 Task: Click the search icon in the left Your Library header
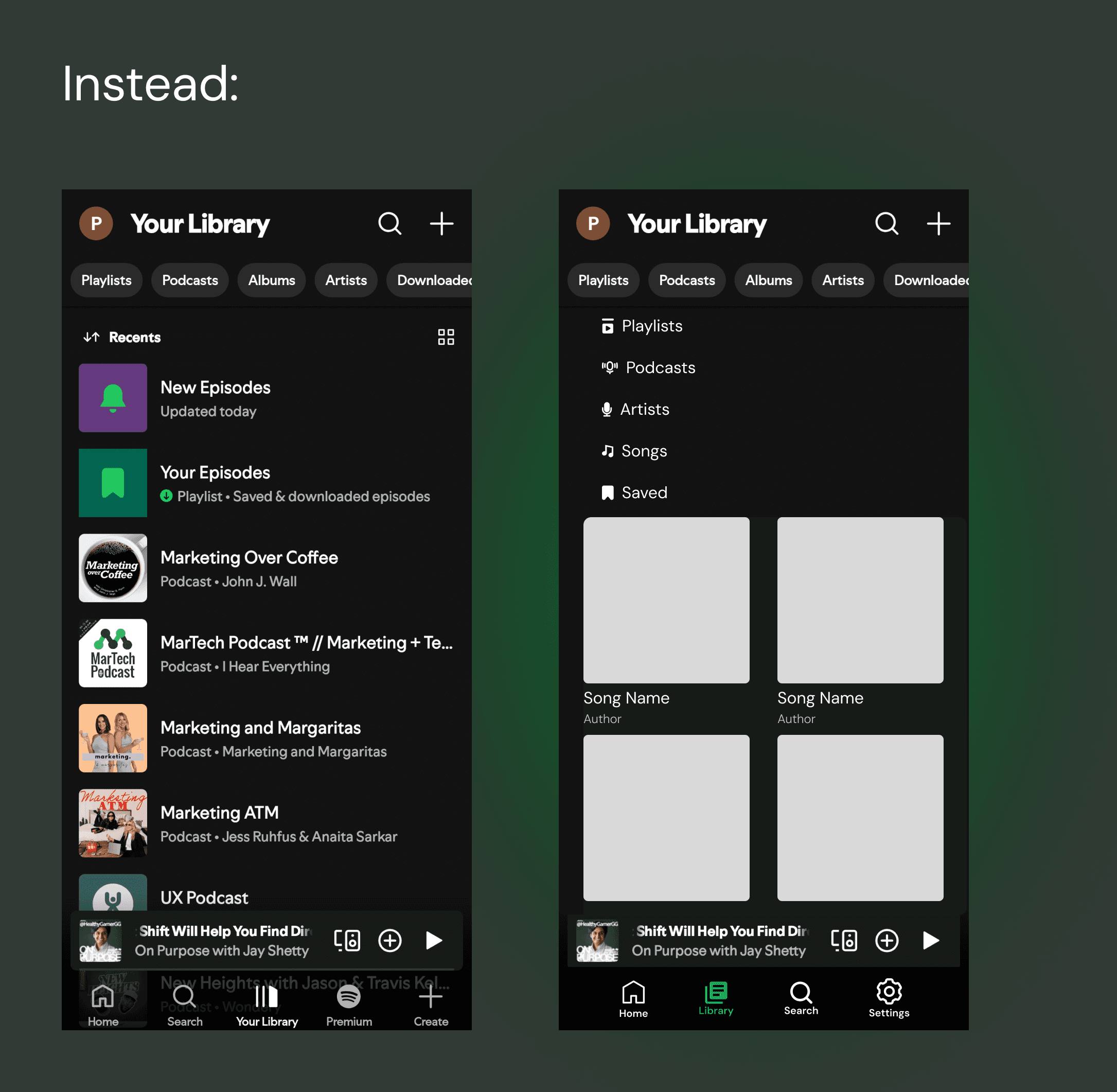coord(389,224)
